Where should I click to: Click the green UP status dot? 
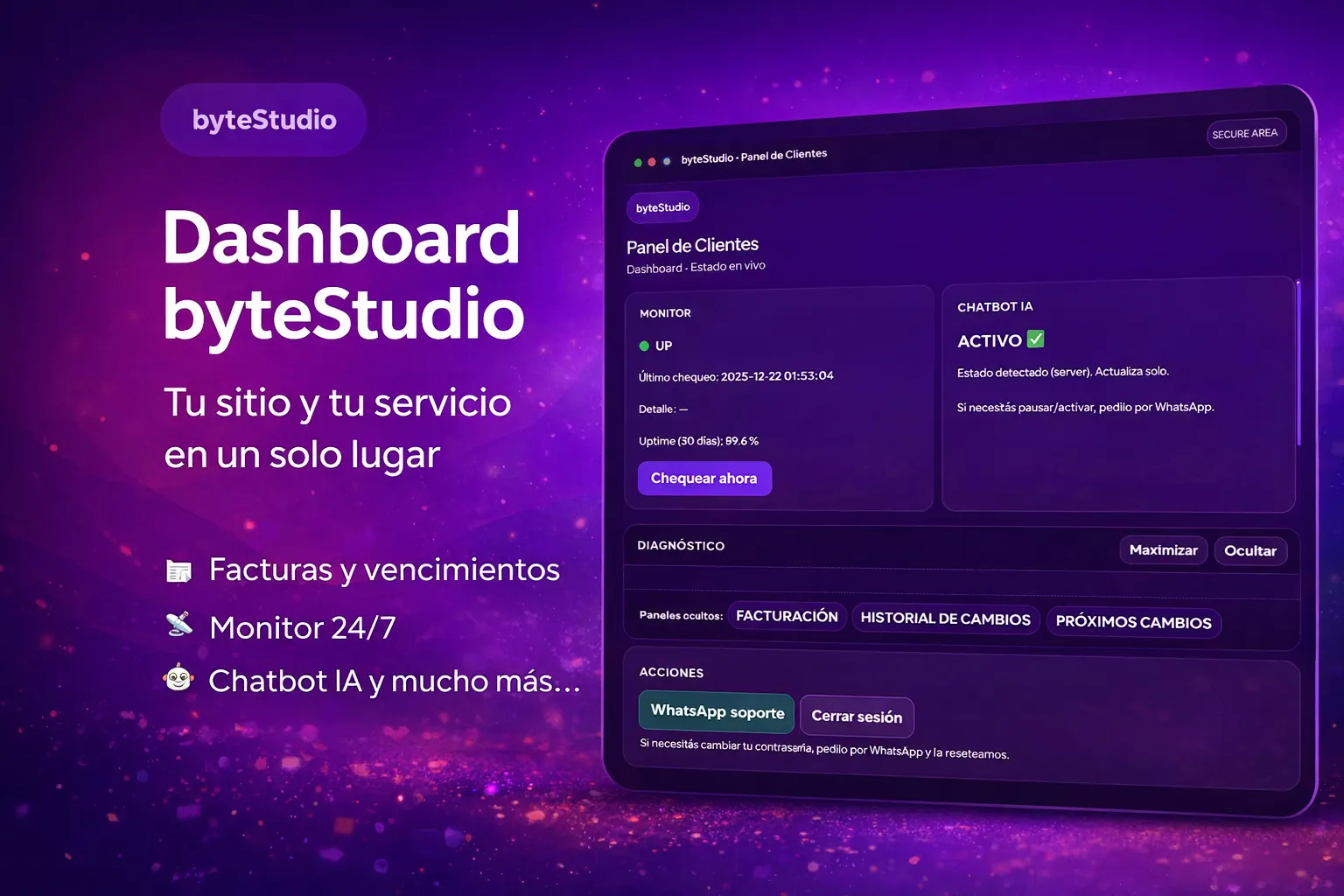pos(644,346)
